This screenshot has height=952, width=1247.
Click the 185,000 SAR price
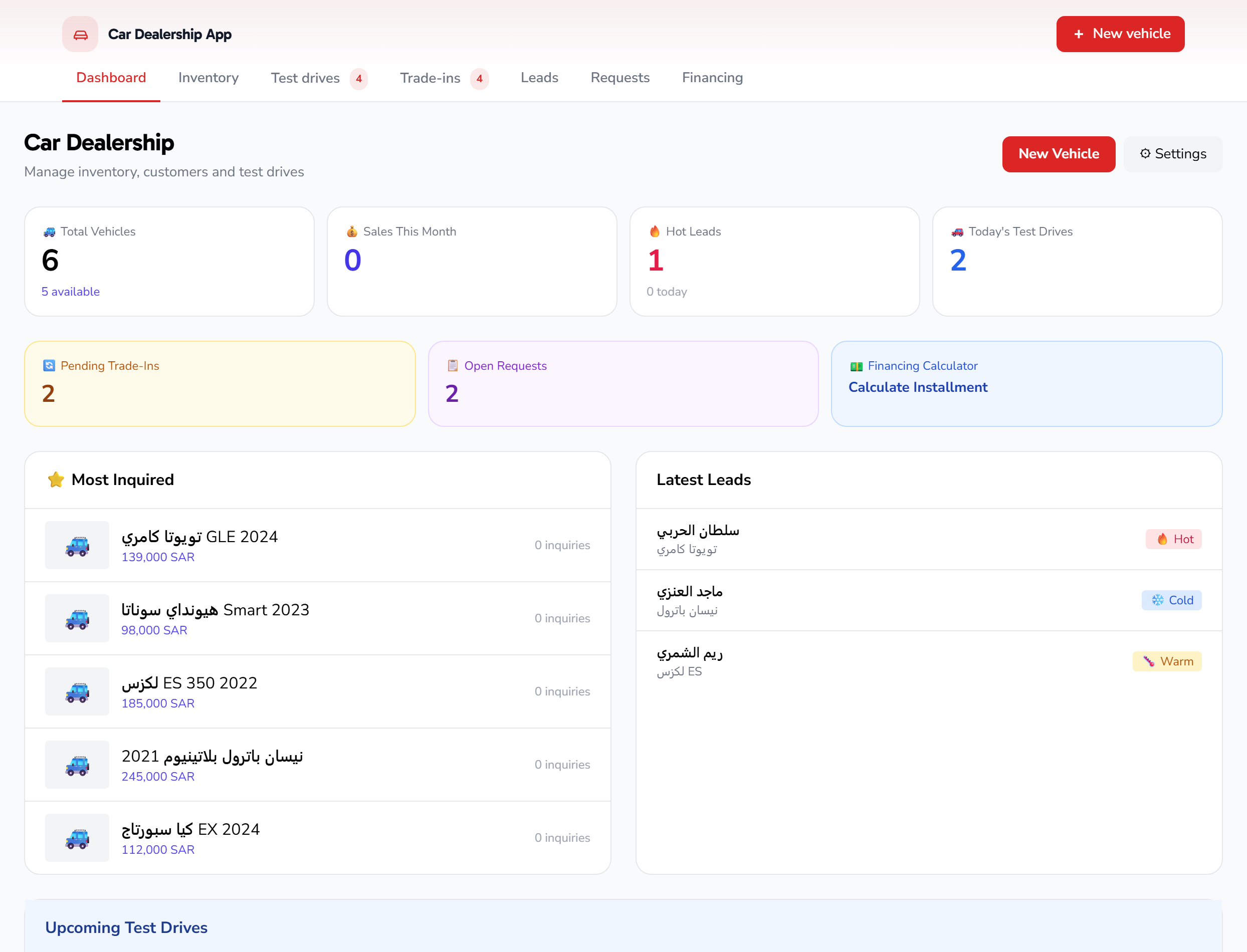point(157,703)
